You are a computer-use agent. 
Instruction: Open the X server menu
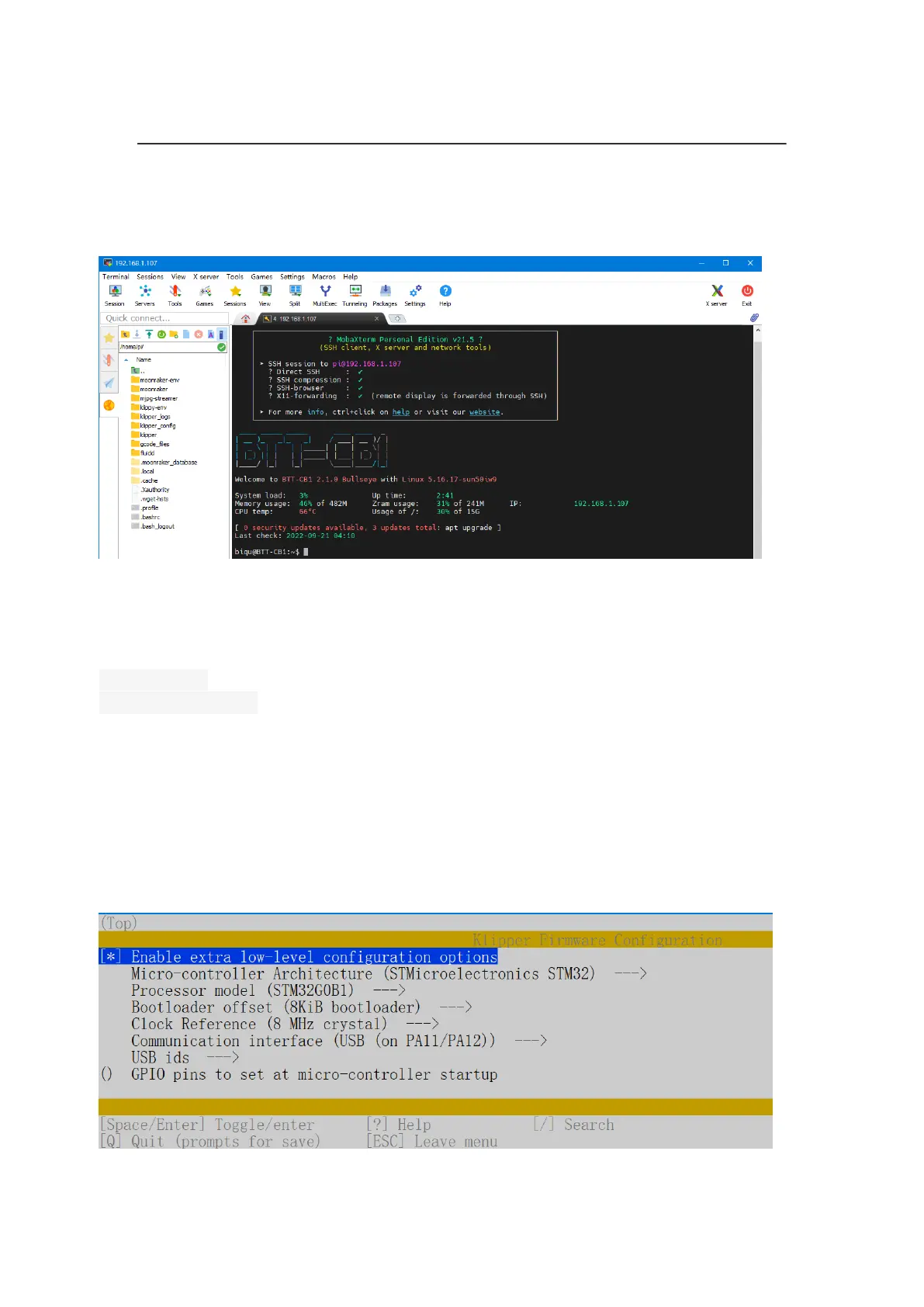point(206,276)
